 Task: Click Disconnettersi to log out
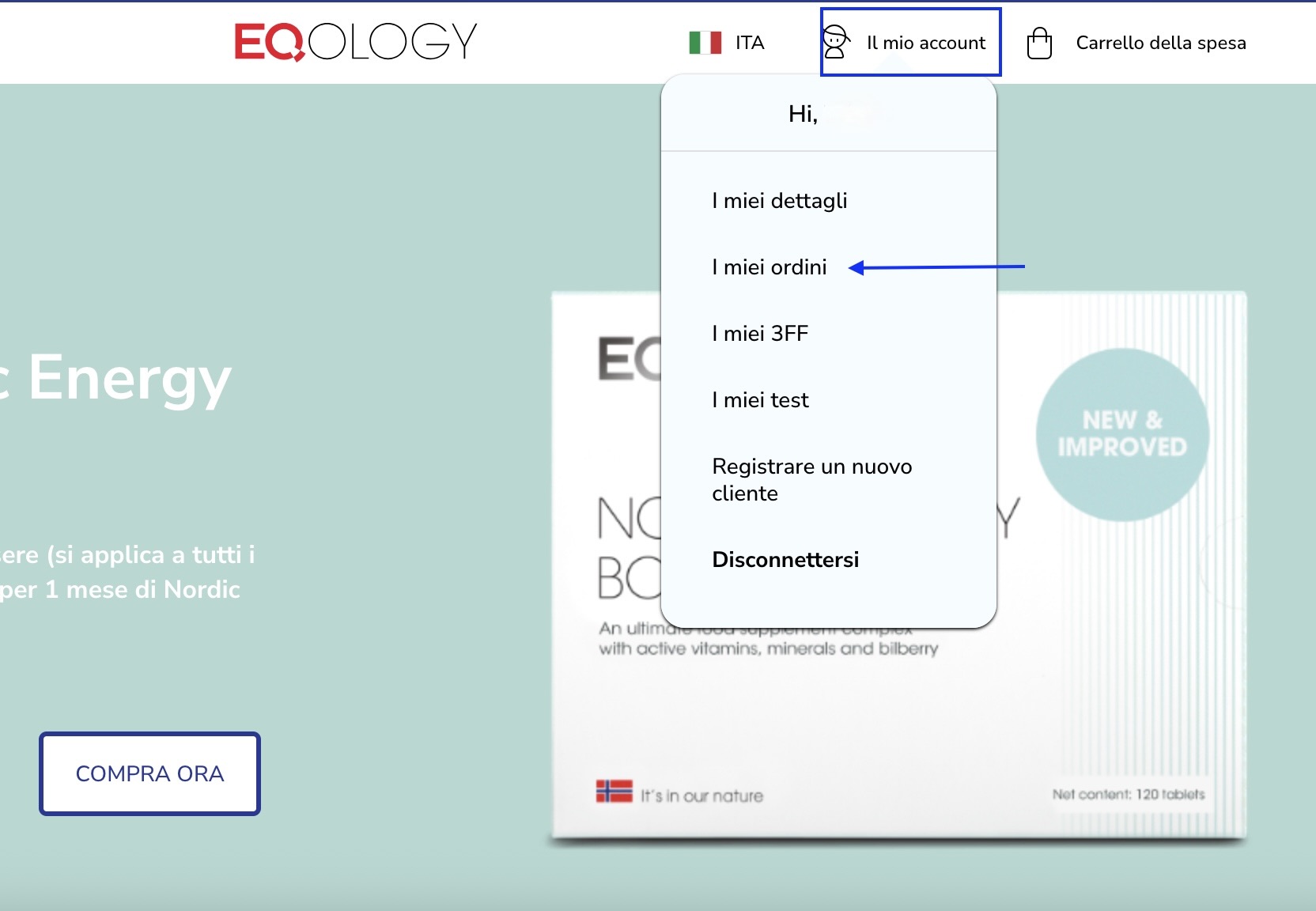coord(785,560)
